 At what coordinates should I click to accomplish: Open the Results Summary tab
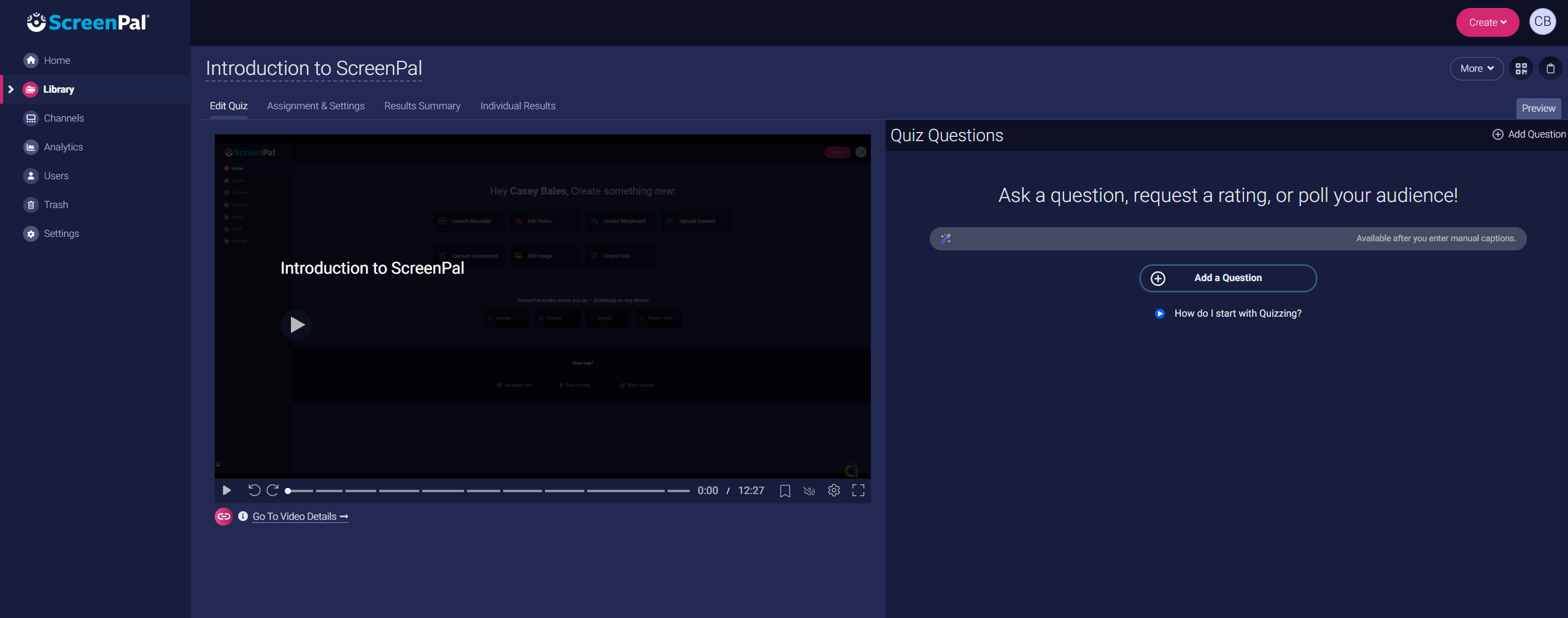(x=422, y=106)
